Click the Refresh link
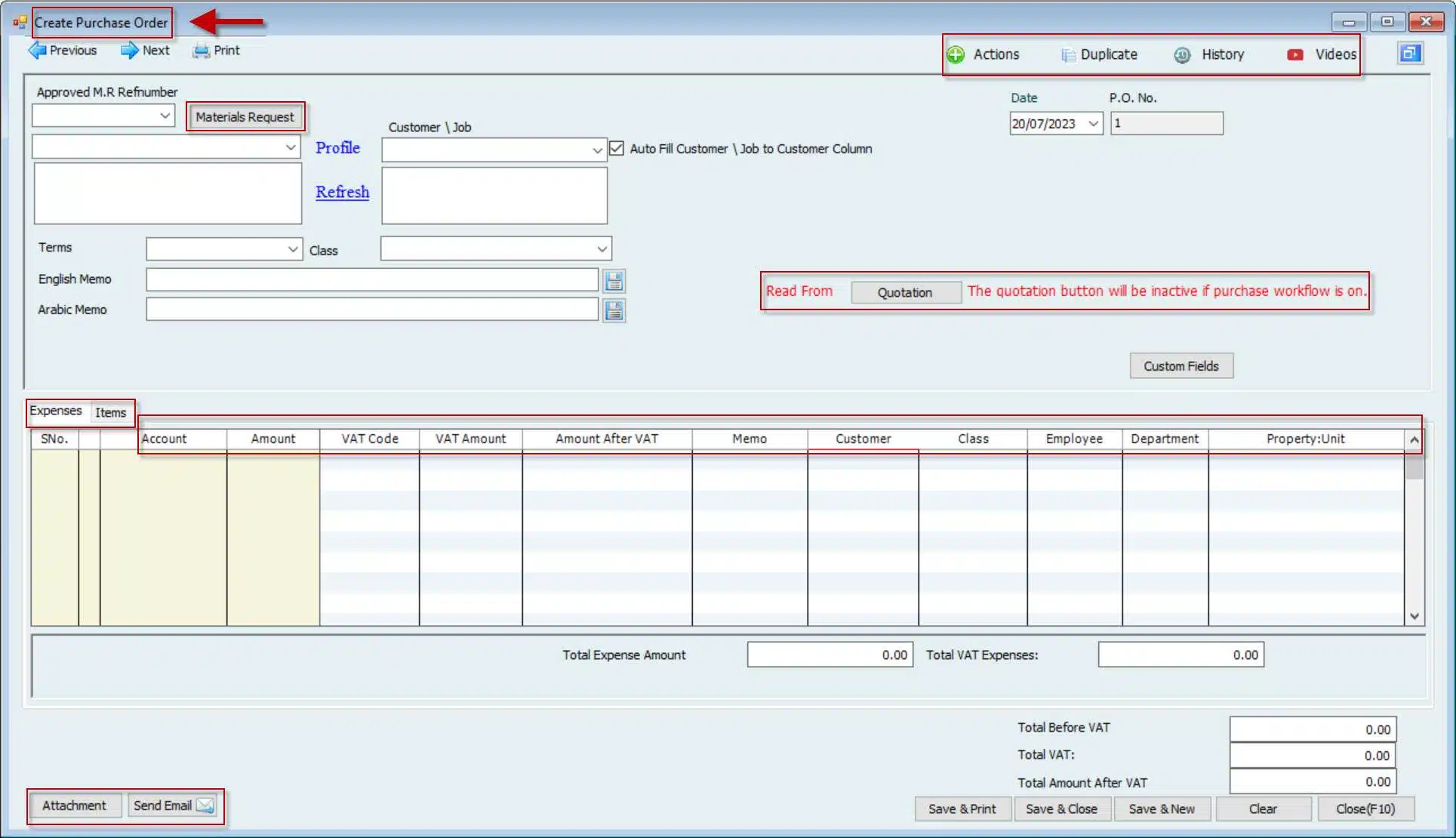1456x838 pixels. (342, 192)
